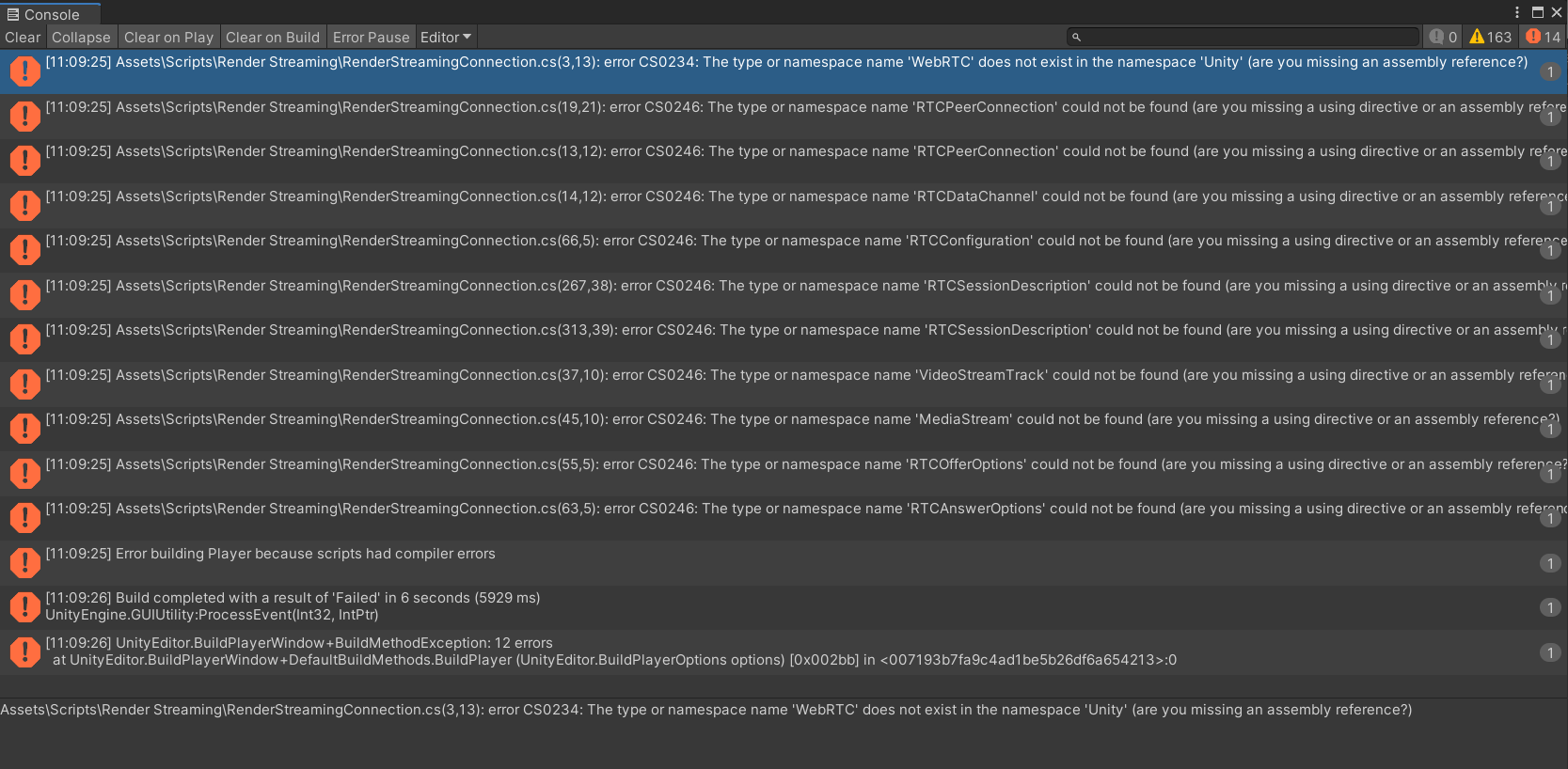Select the RTCDataChannel error log entry

click(658, 196)
